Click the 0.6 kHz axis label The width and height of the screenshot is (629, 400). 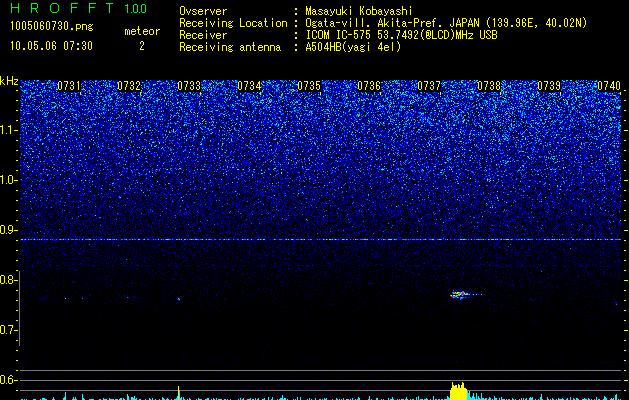point(9,380)
